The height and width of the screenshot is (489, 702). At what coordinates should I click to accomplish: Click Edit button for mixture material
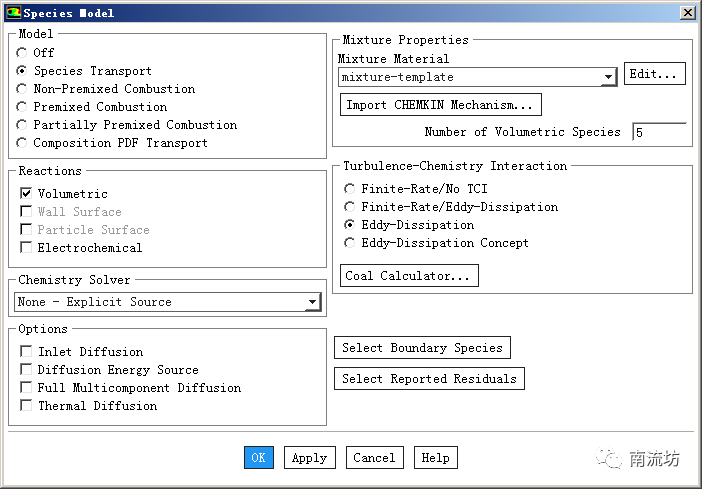pos(654,74)
